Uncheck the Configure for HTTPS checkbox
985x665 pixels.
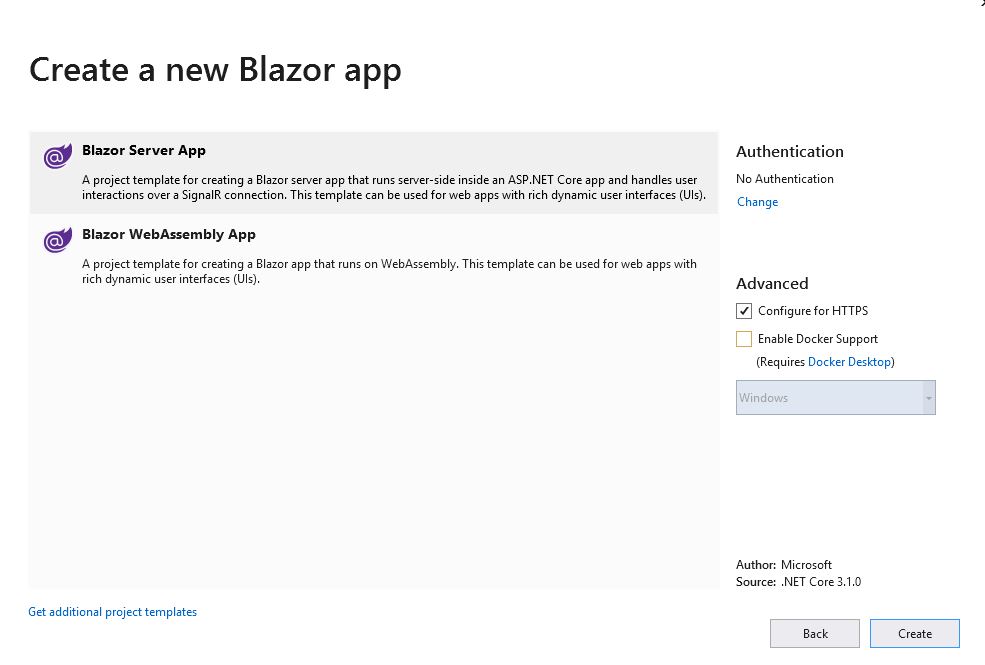click(744, 311)
